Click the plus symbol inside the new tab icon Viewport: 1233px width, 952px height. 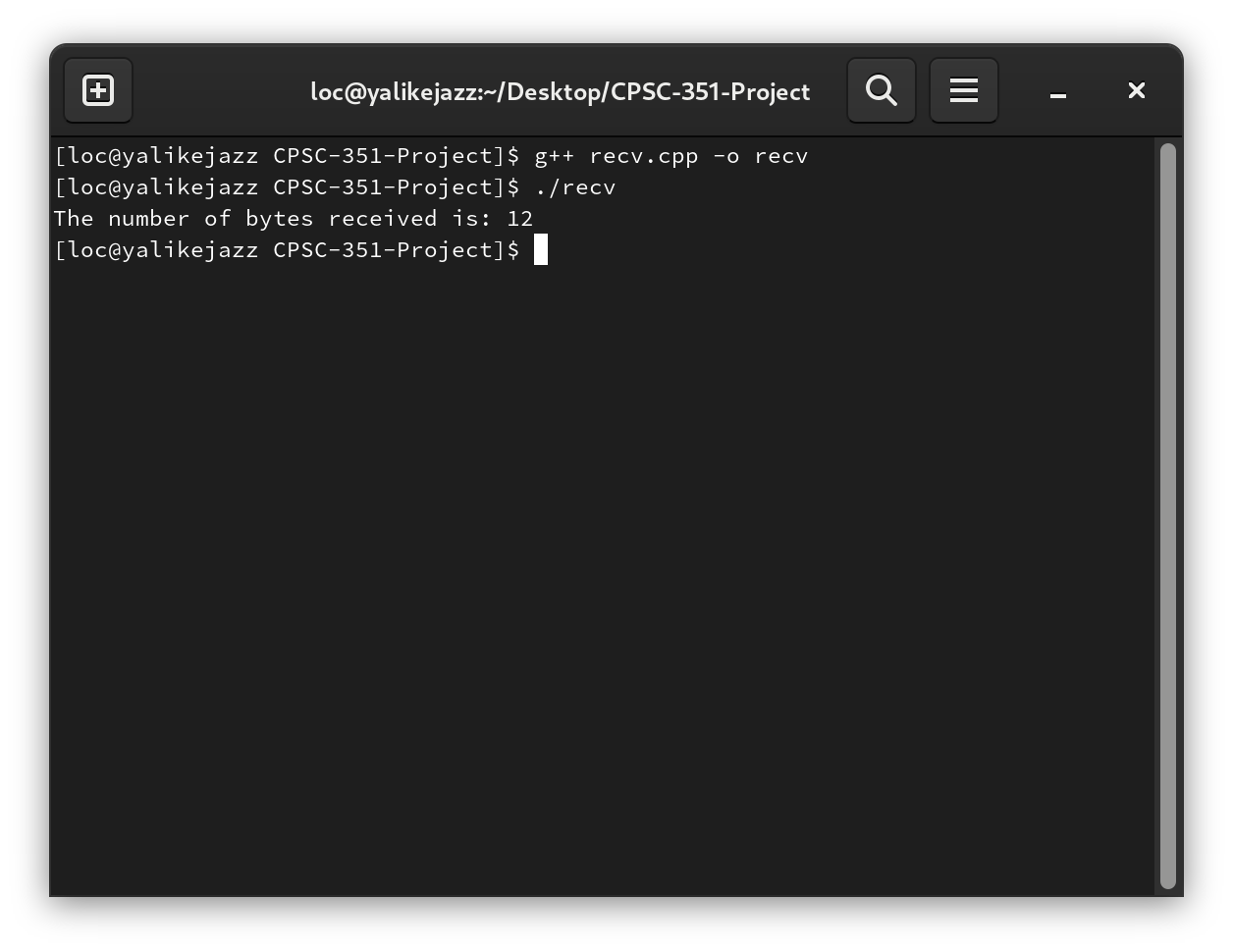coord(98,89)
